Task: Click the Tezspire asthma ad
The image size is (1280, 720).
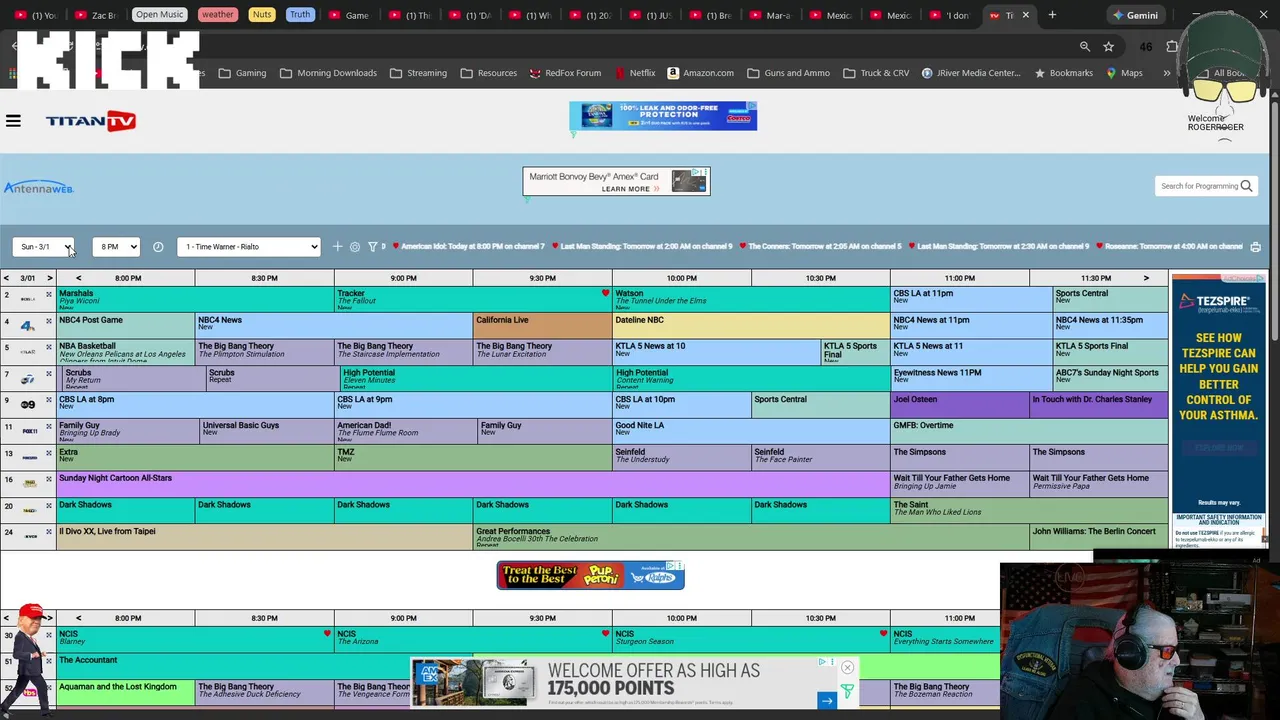Action: (x=1218, y=412)
